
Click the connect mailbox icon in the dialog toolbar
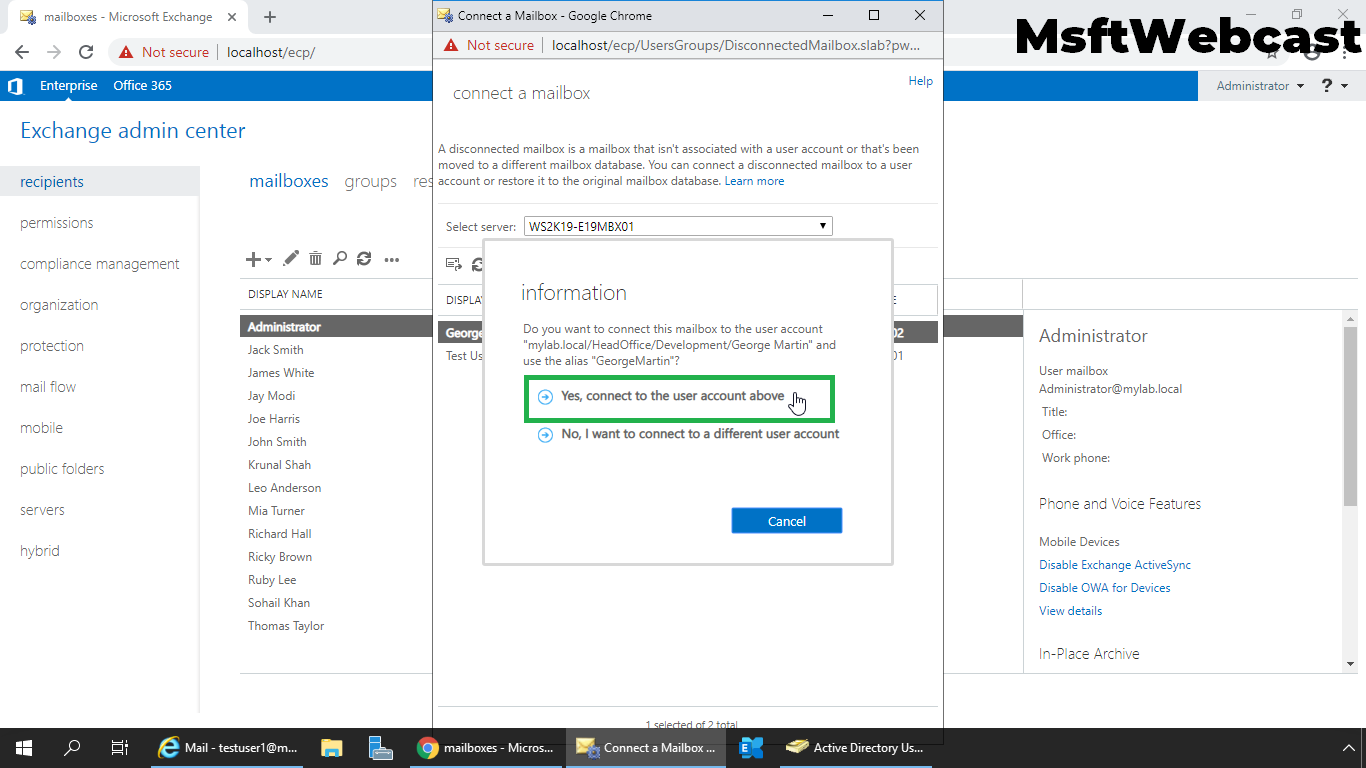tap(454, 264)
